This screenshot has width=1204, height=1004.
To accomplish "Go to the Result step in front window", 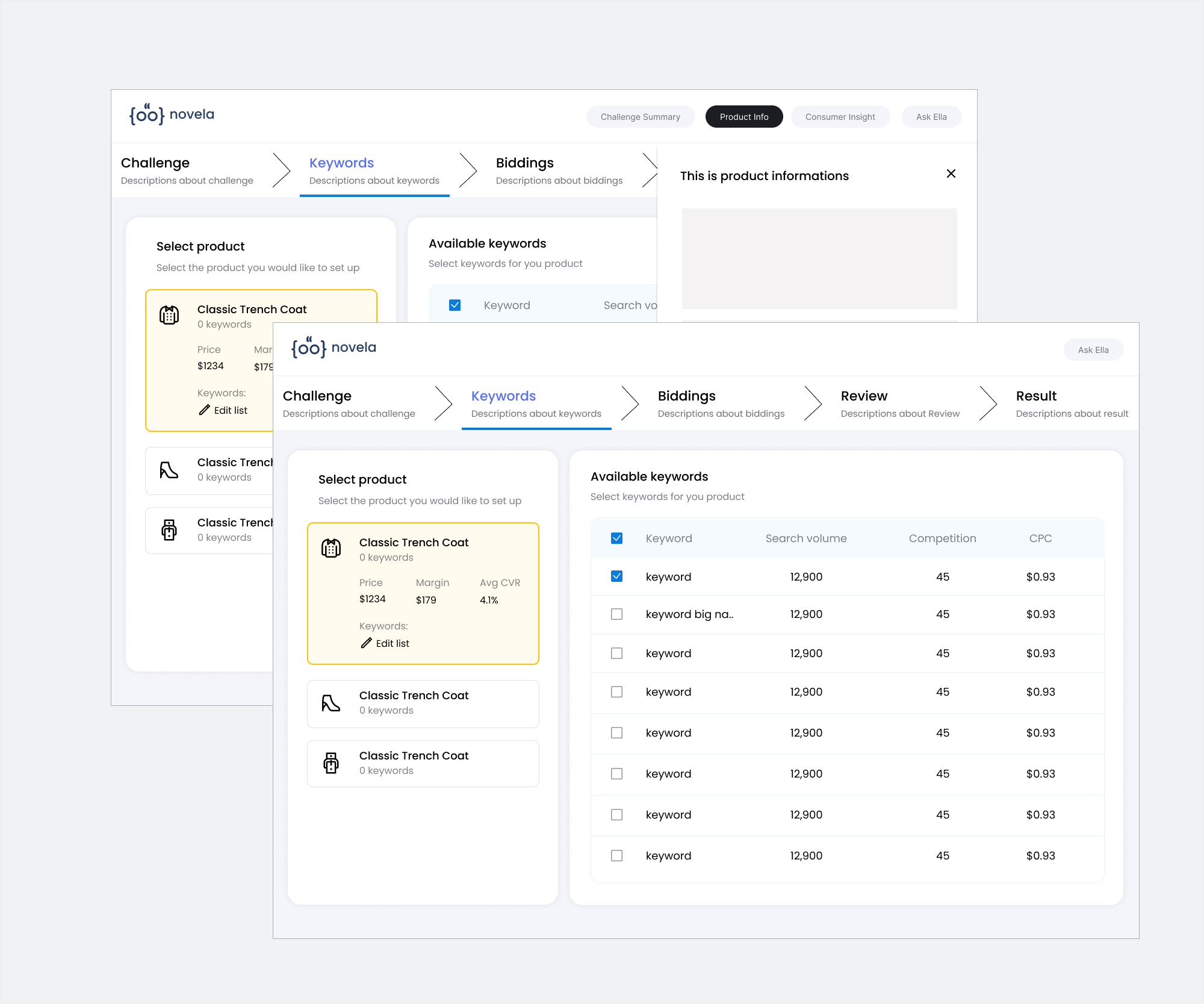I will click(1072, 404).
